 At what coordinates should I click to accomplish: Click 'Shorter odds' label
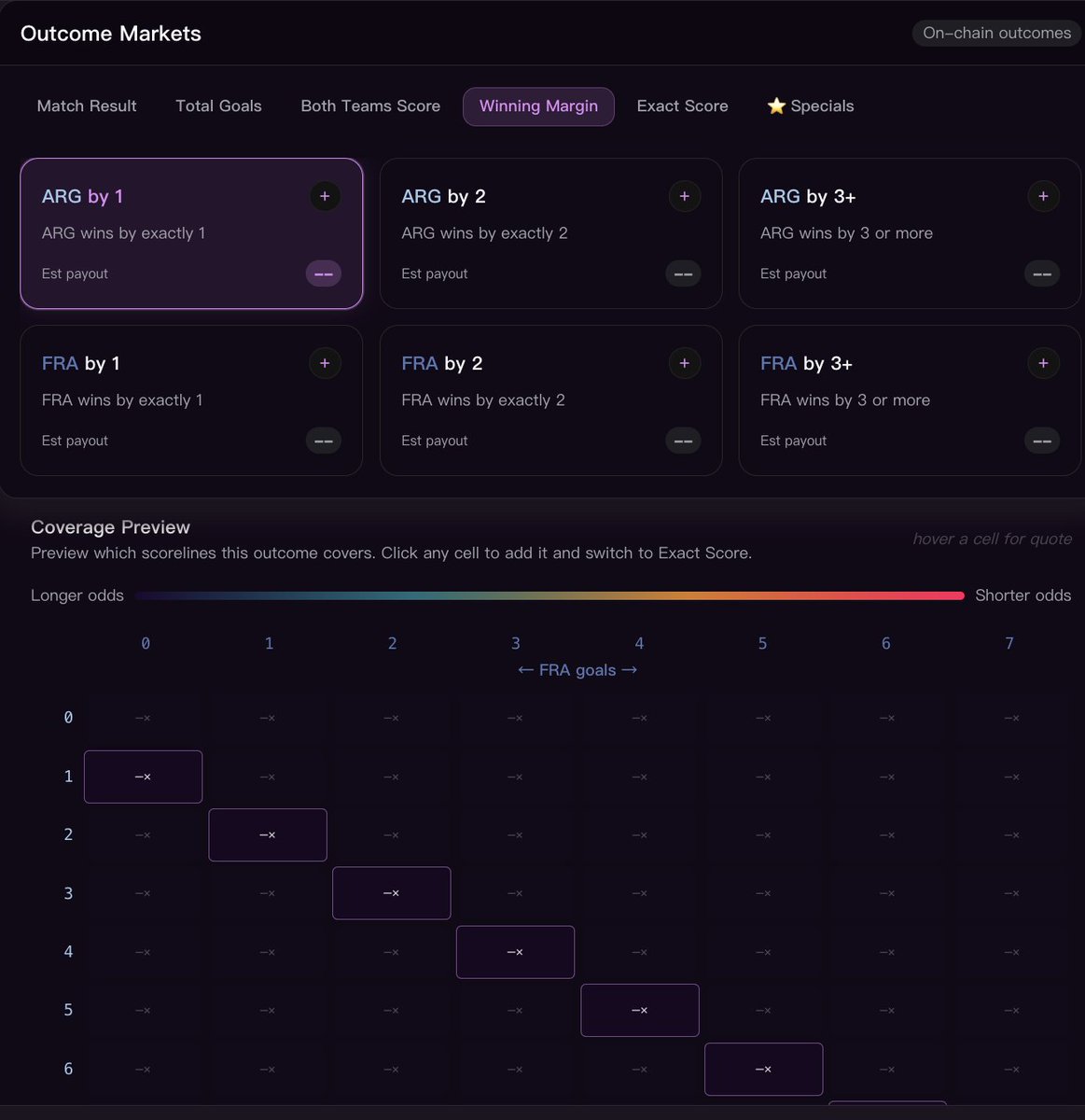(1022, 595)
